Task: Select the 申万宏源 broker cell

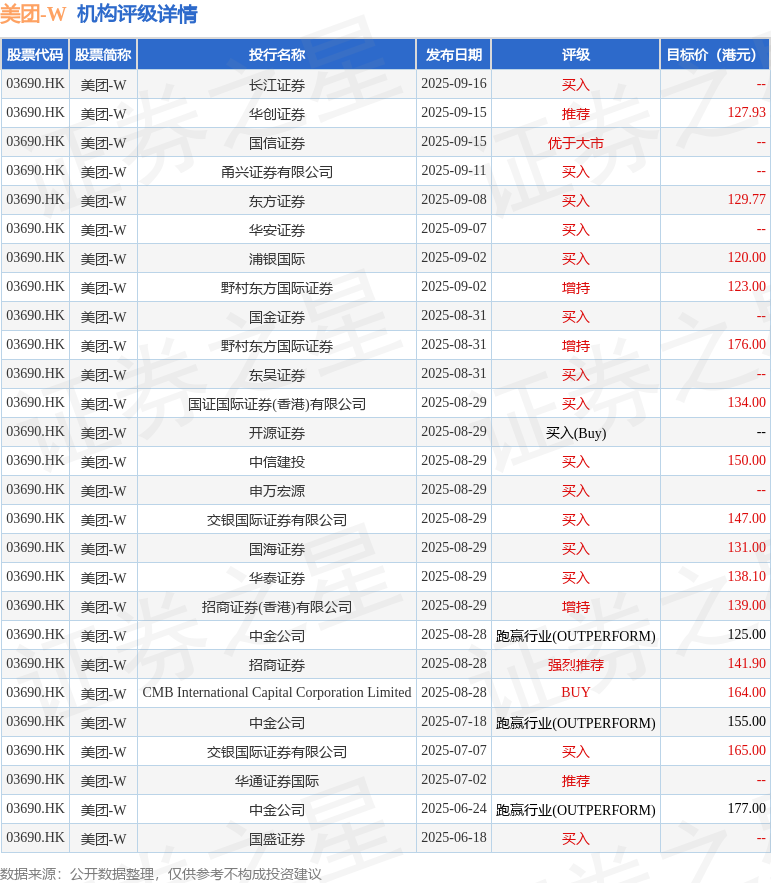Action: [x=277, y=491]
